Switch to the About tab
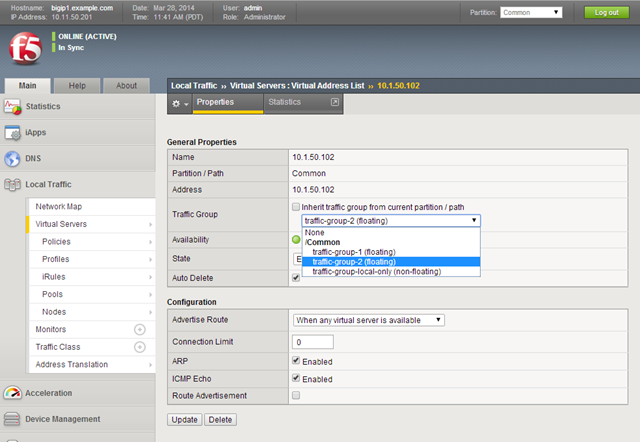The height and width of the screenshot is (442, 640). 126,86
